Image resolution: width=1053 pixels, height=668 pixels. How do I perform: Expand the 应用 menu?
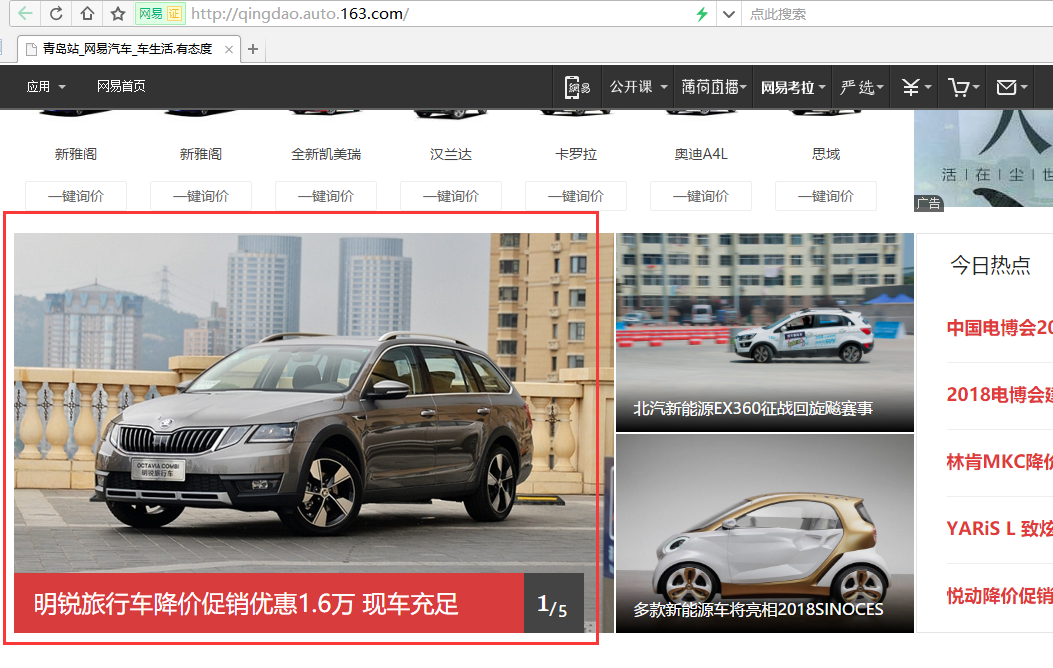pyautogui.click(x=46, y=87)
